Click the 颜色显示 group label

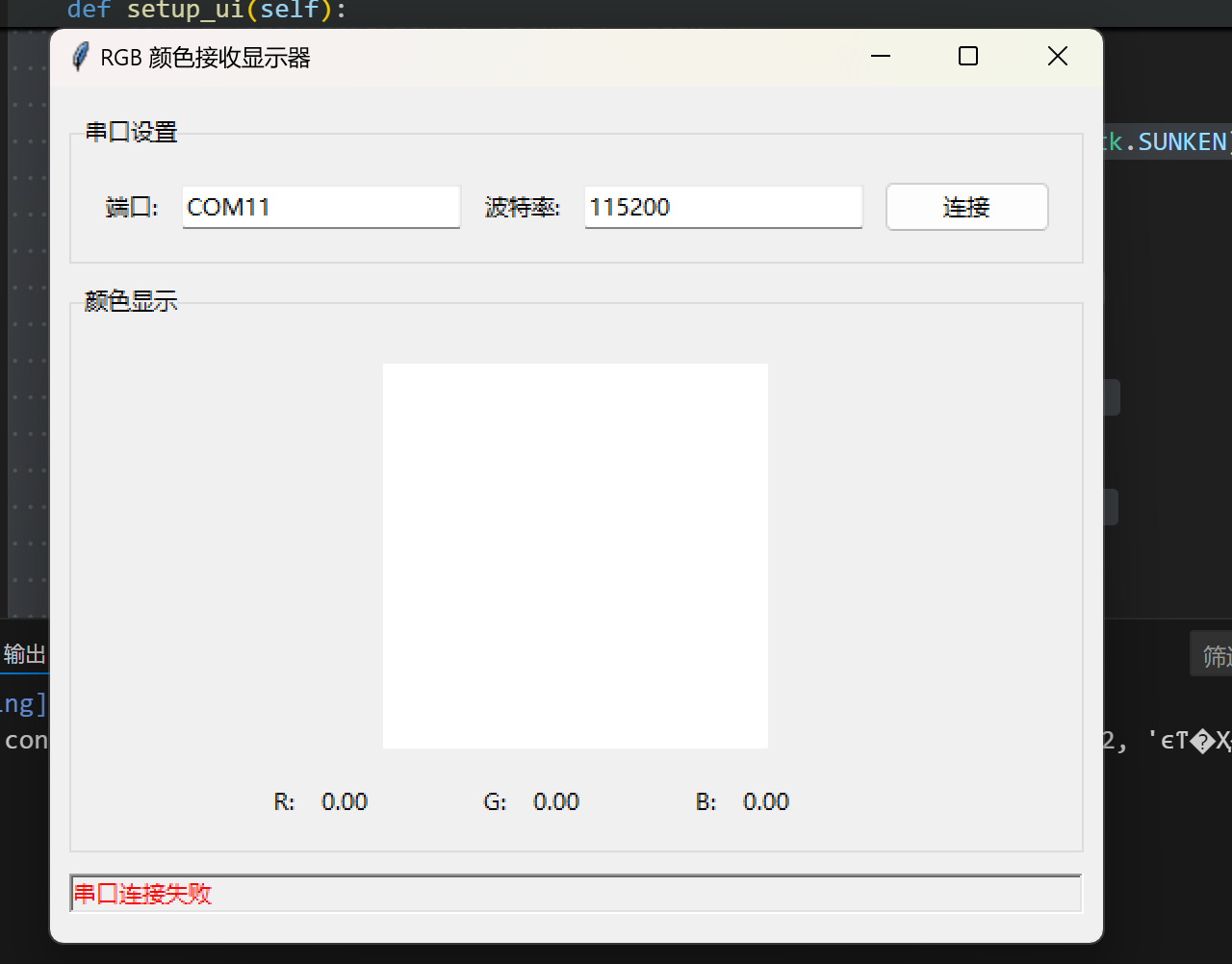[x=131, y=301]
